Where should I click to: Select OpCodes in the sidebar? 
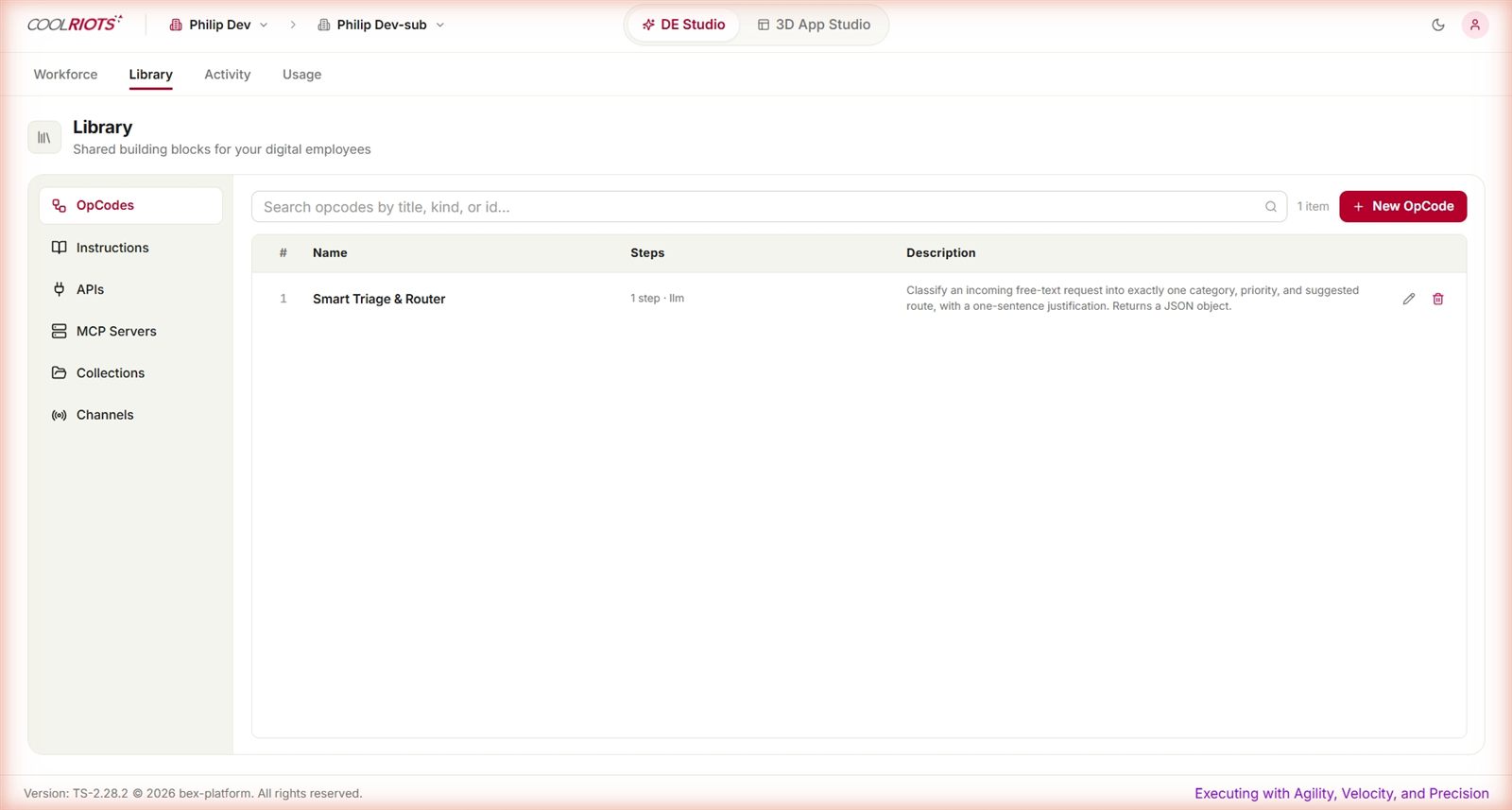[x=130, y=205]
